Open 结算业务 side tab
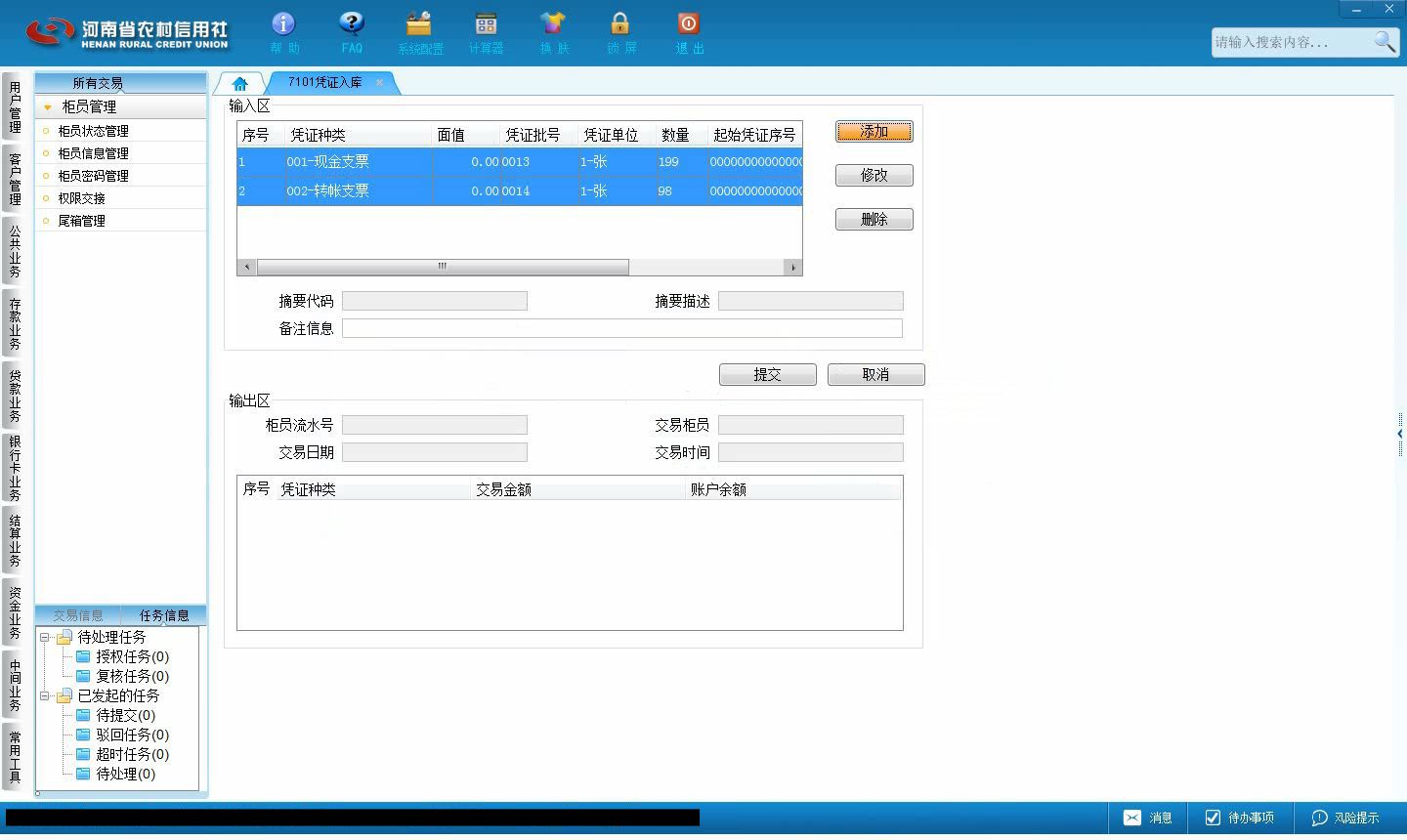Viewport: 1407px width, 840px height. [14, 540]
